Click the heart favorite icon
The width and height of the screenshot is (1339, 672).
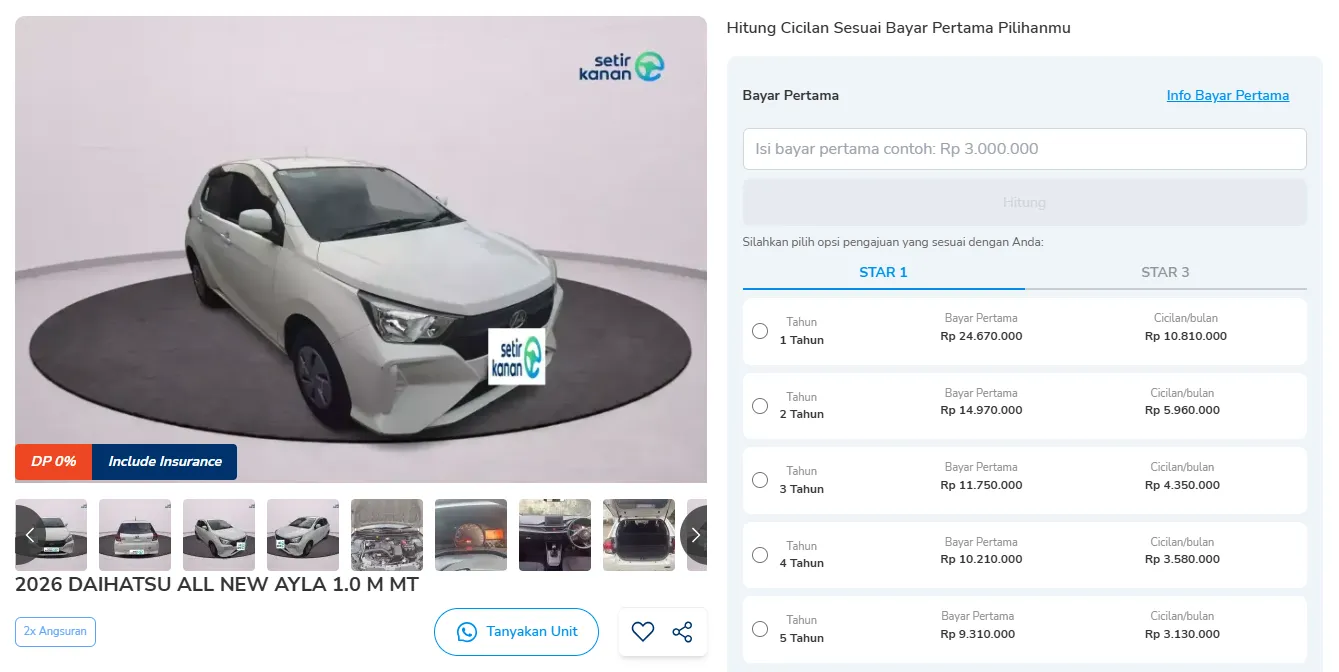[x=643, y=632]
